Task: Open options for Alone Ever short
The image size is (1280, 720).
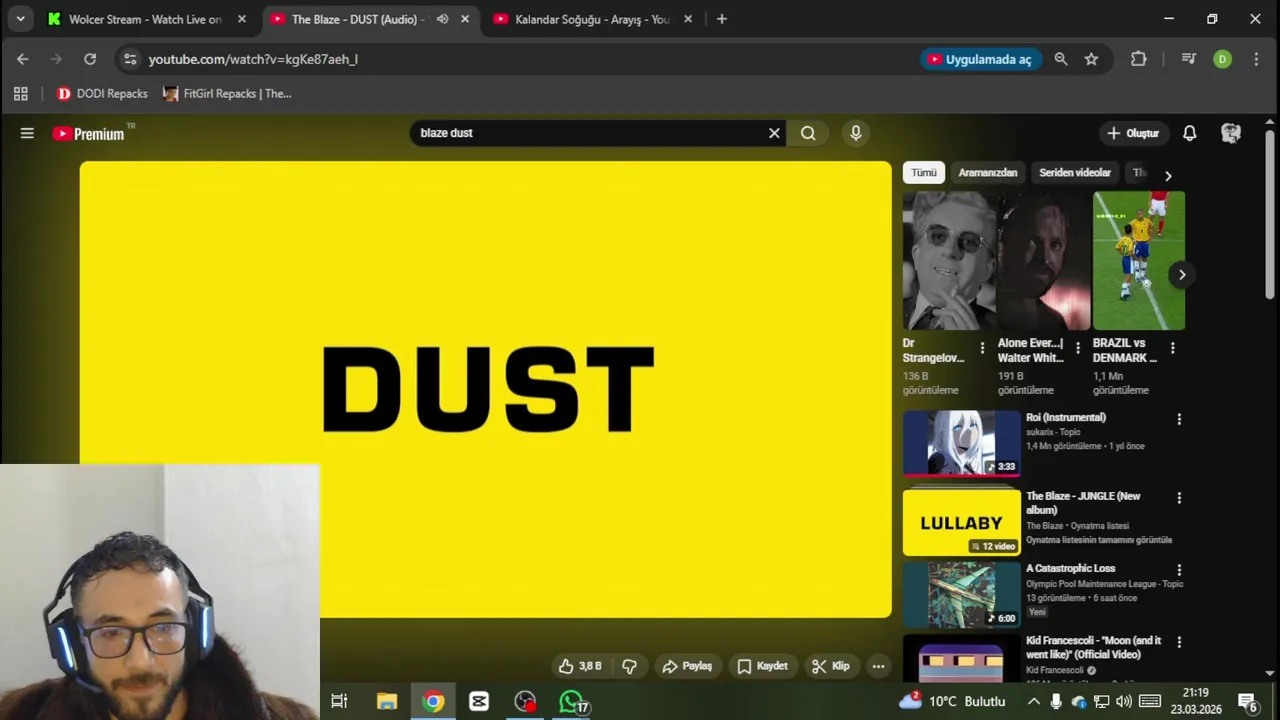Action: pos(1077,348)
